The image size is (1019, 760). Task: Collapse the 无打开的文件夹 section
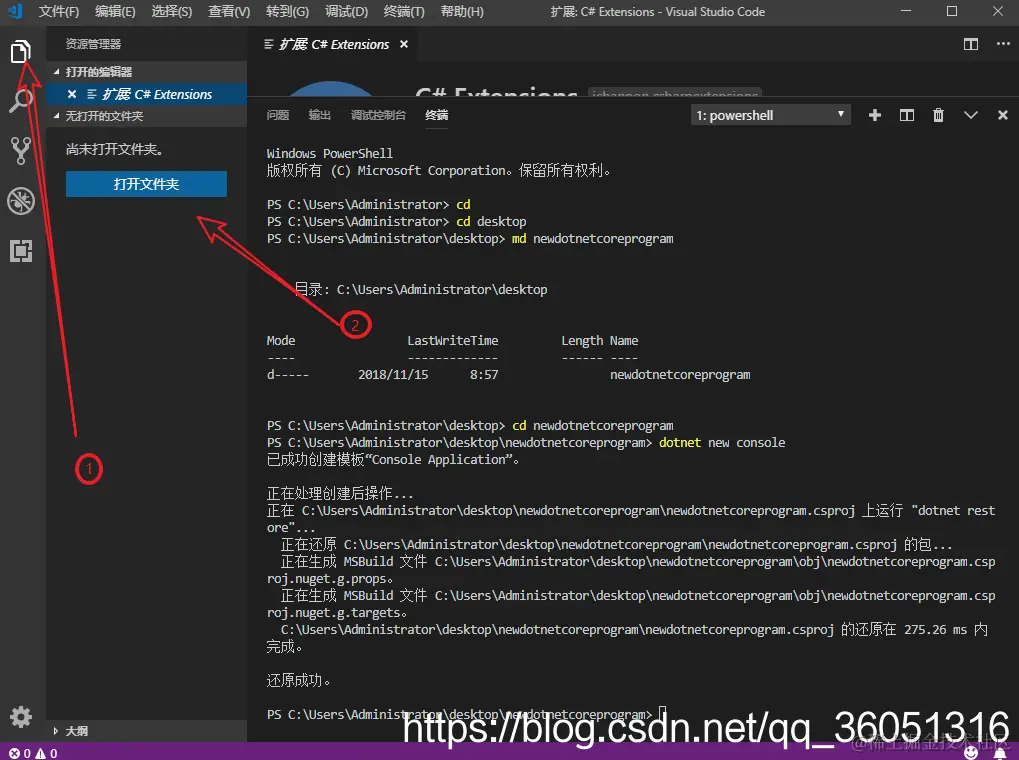pos(147,116)
